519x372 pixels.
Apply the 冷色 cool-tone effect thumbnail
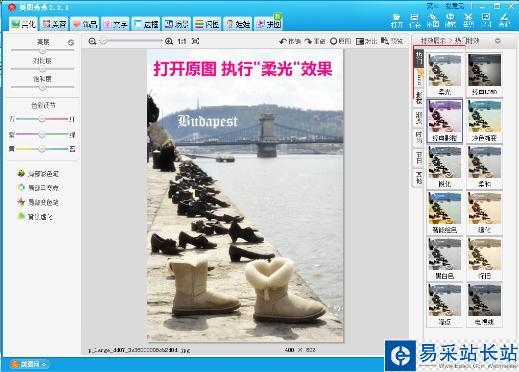484,121
